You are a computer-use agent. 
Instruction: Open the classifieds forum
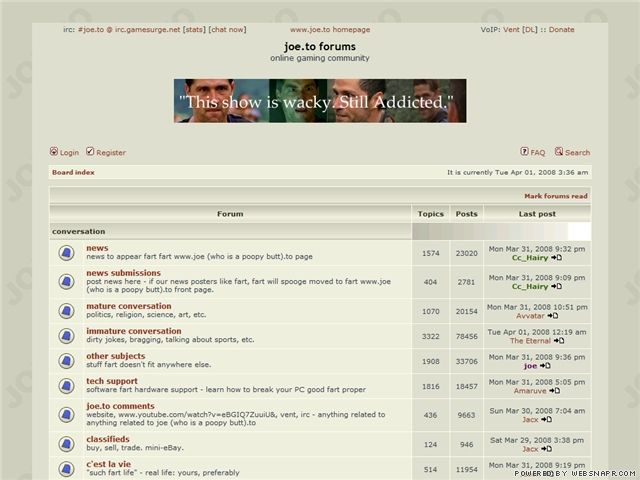pyautogui.click(x=108, y=439)
